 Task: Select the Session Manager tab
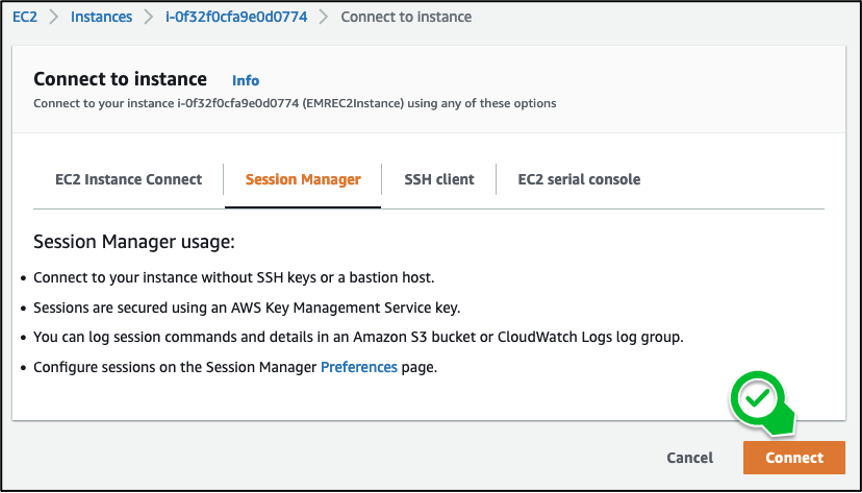pos(303,180)
